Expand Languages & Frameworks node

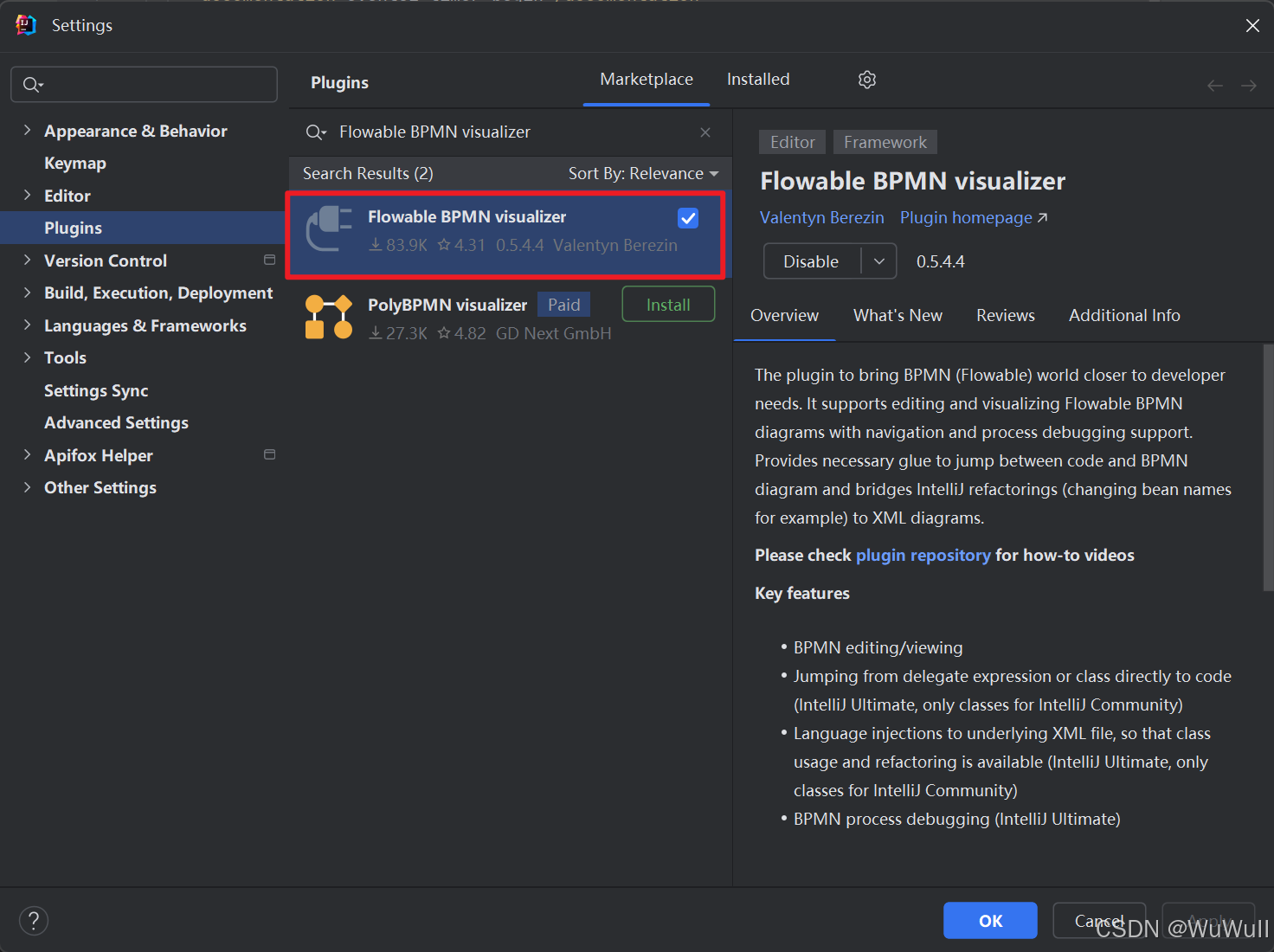tap(27, 325)
